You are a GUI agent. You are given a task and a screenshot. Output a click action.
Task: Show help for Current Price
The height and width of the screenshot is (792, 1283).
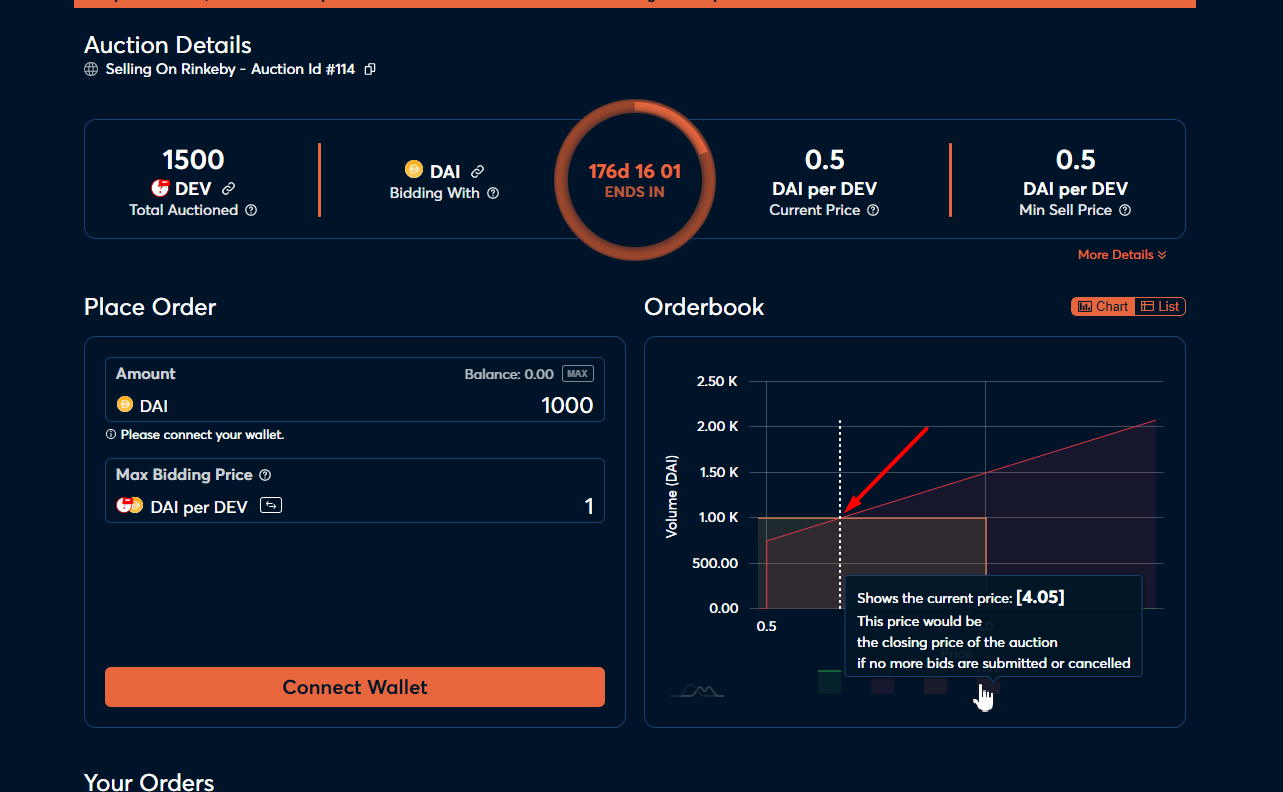click(873, 210)
